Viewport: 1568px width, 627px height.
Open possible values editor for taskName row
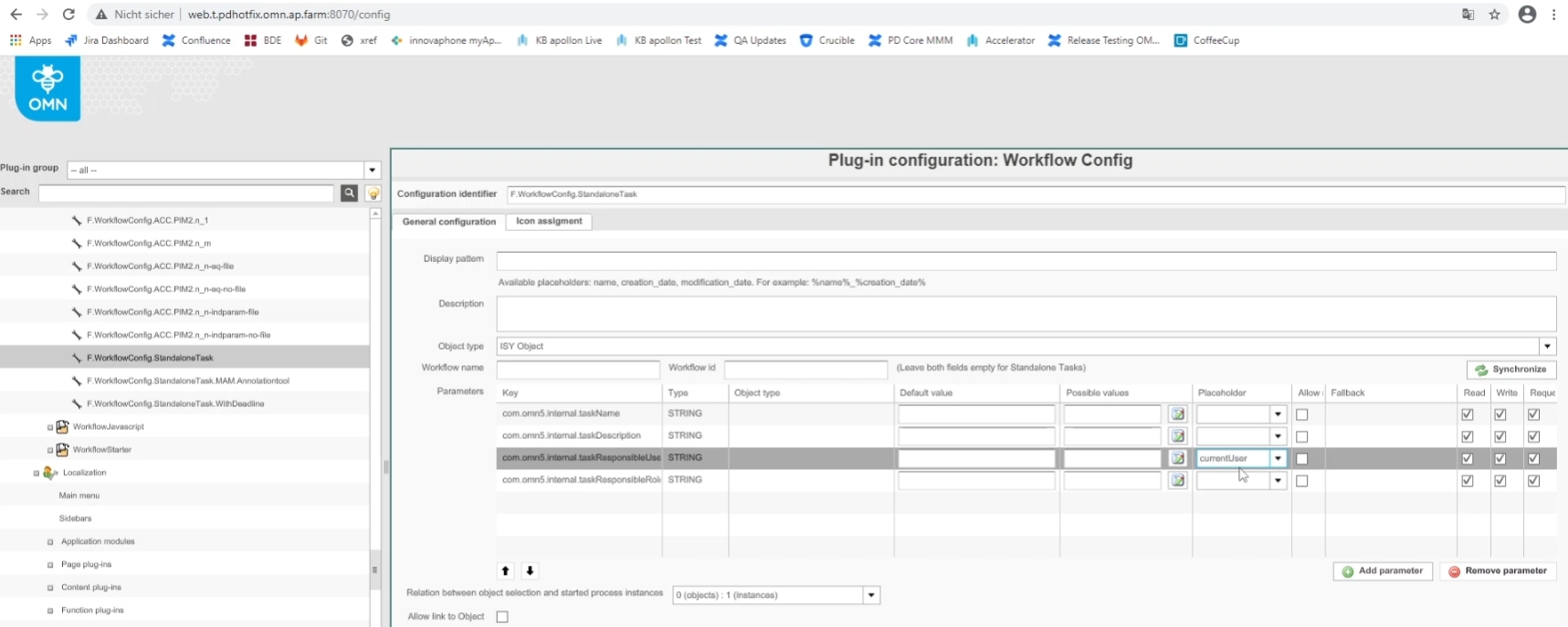[1177, 414]
